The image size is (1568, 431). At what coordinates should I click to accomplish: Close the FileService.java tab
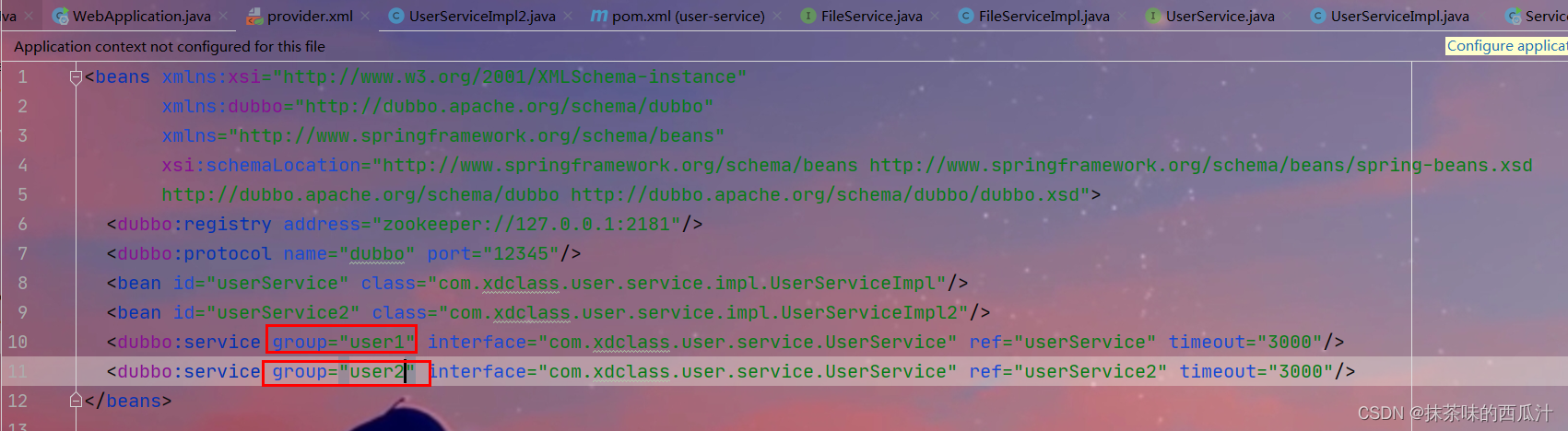pos(936,16)
